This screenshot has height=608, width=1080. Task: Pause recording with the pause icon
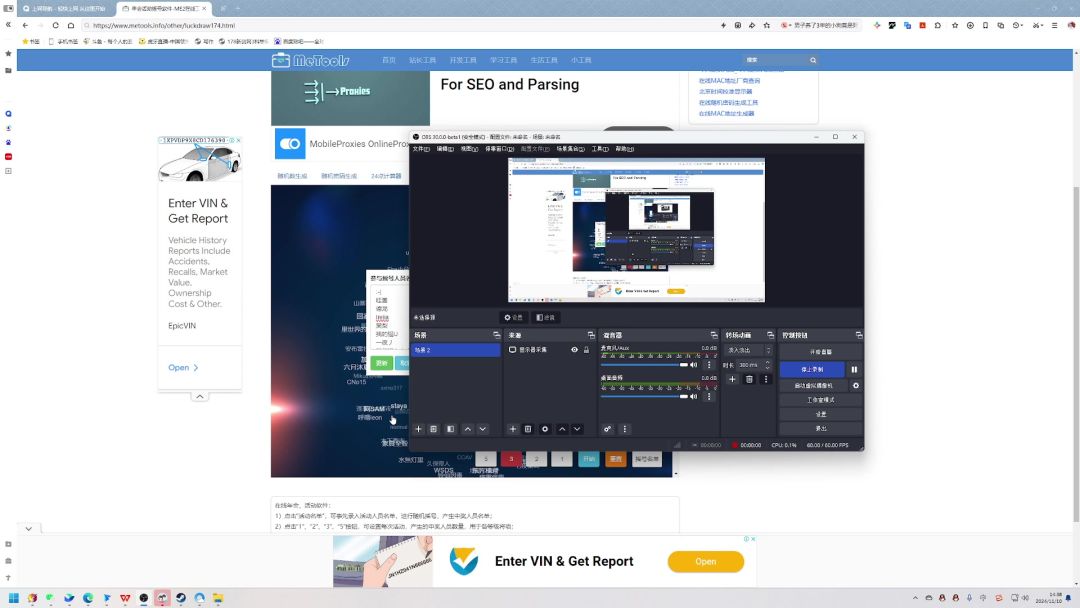point(854,369)
